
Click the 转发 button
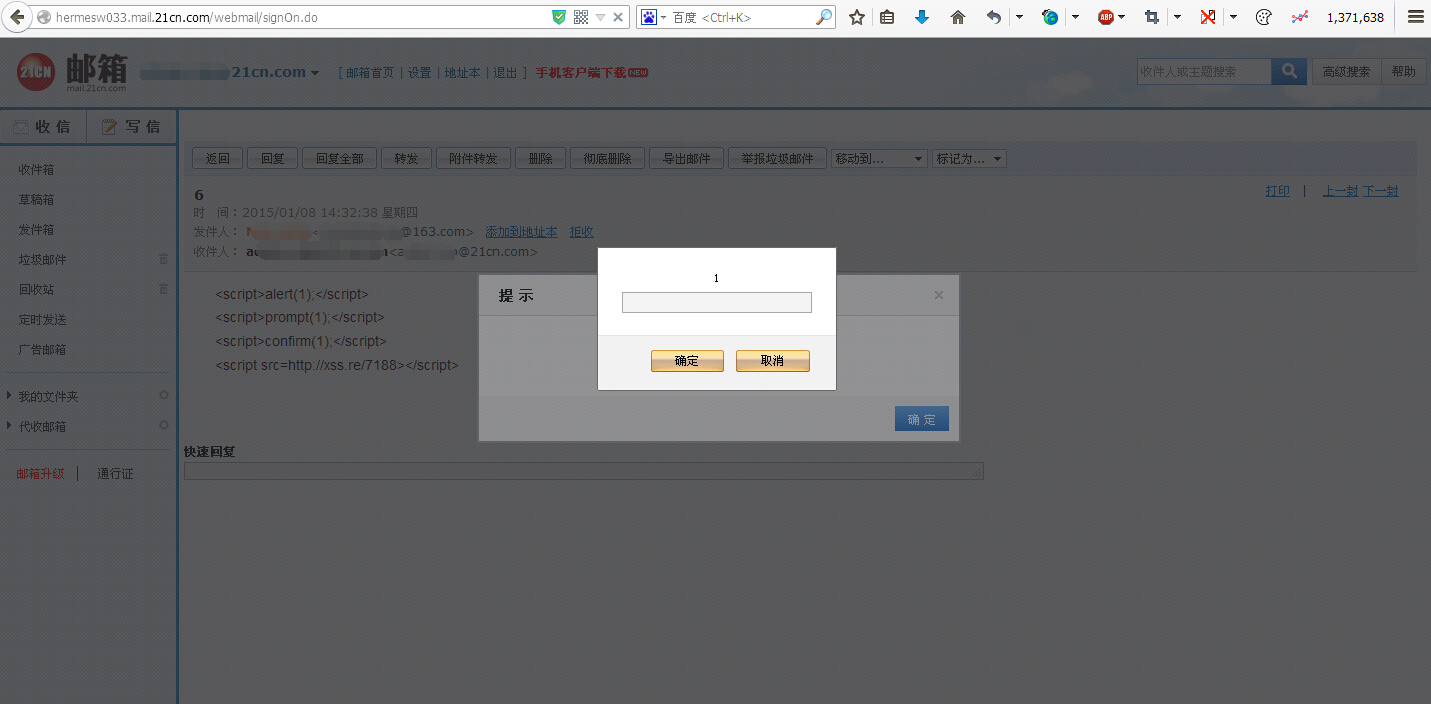pos(406,159)
